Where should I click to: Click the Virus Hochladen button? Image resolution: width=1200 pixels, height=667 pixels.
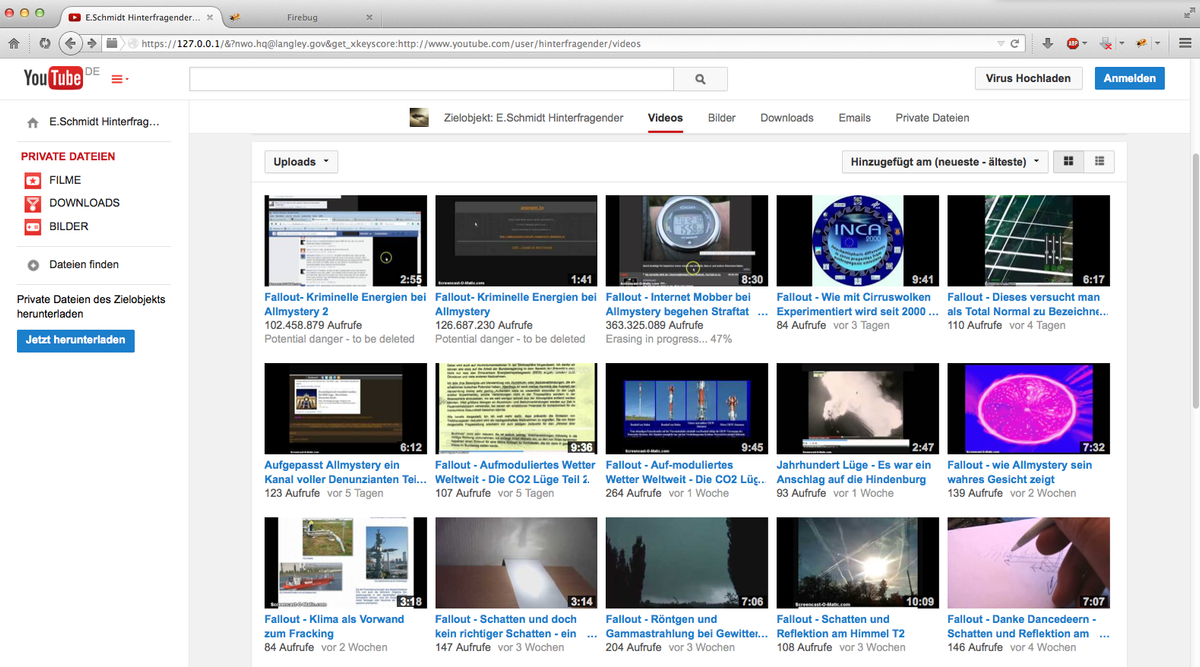click(x=1028, y=78)
